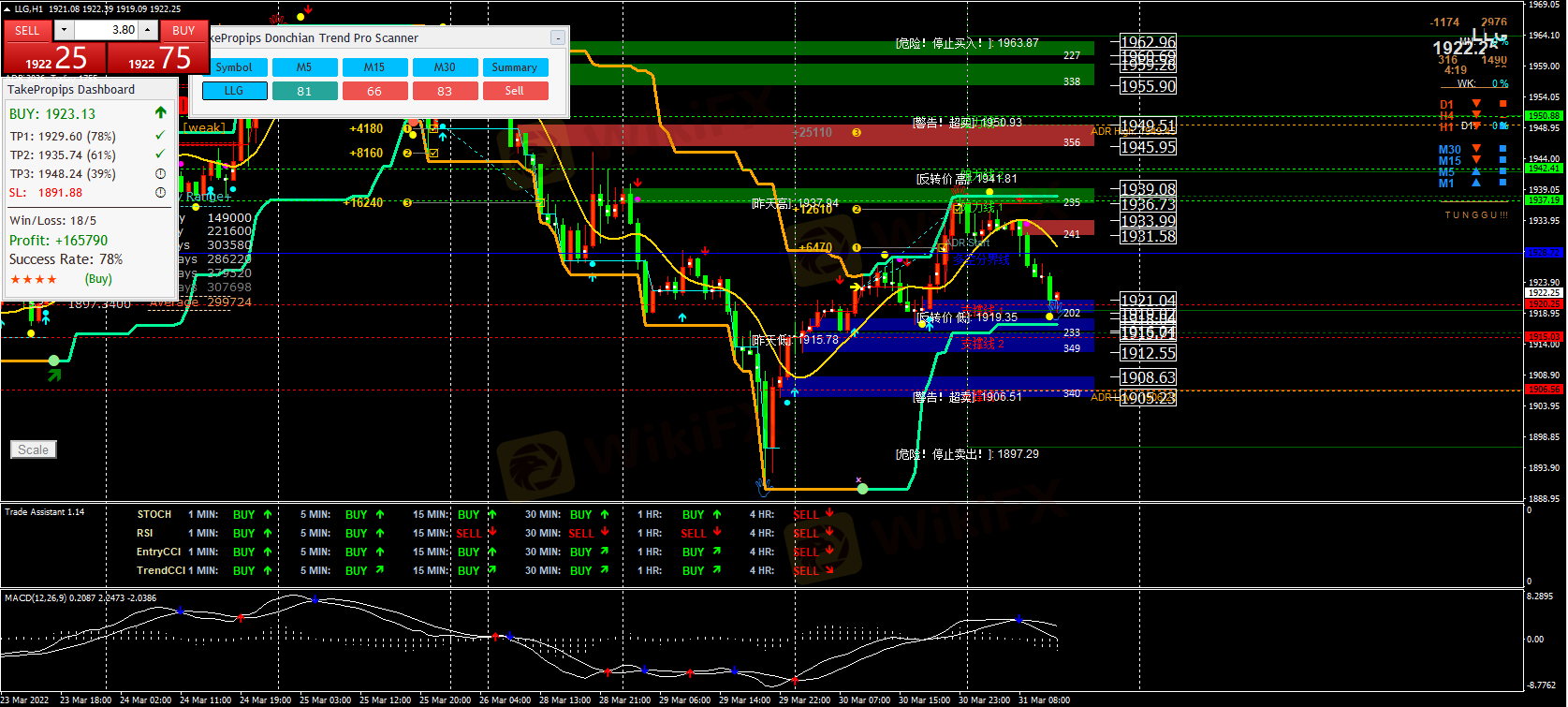Select the M5 column header in scanner

point(304,67)
